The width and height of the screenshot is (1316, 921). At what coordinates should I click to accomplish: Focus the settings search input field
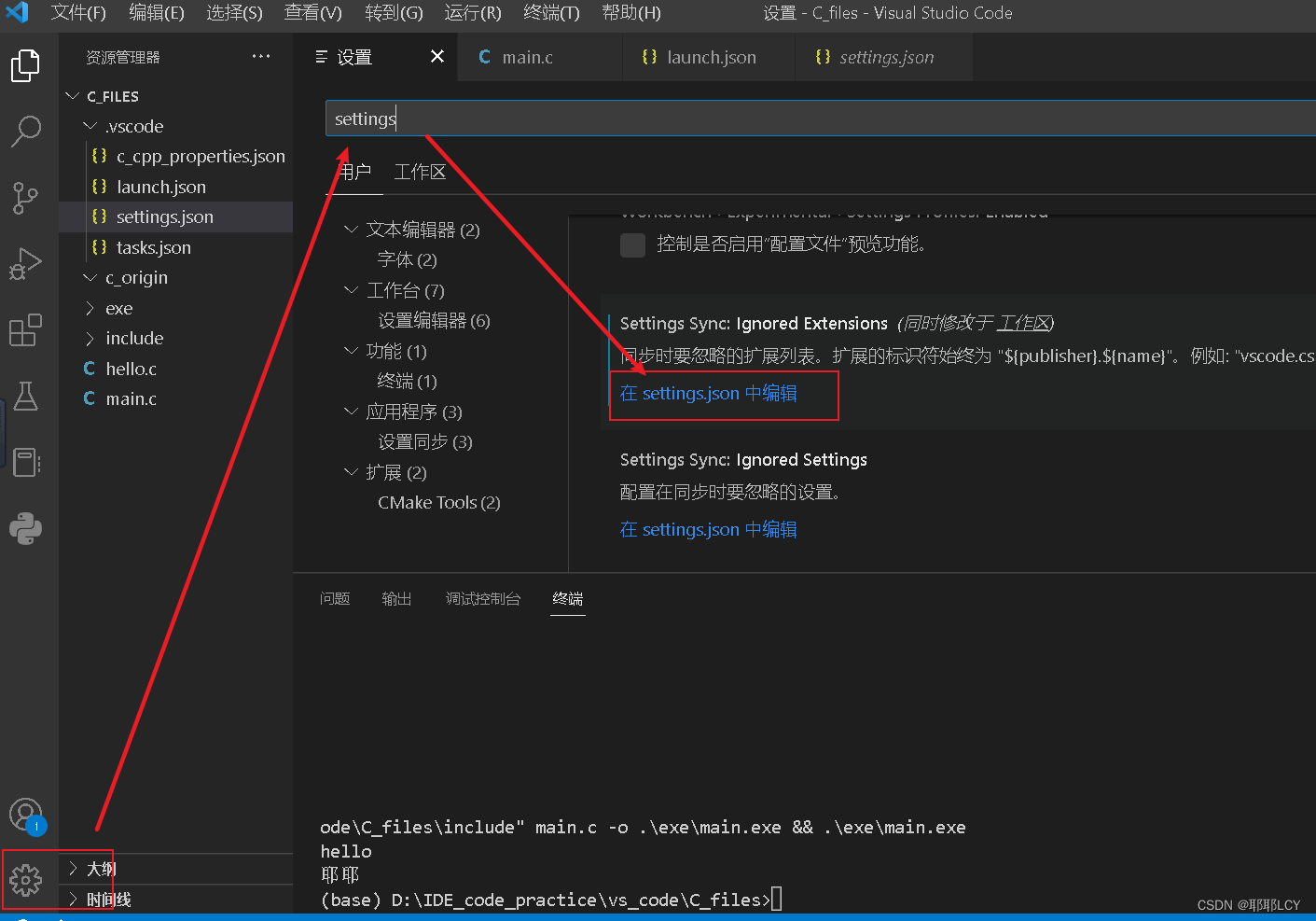click(821, 119)
